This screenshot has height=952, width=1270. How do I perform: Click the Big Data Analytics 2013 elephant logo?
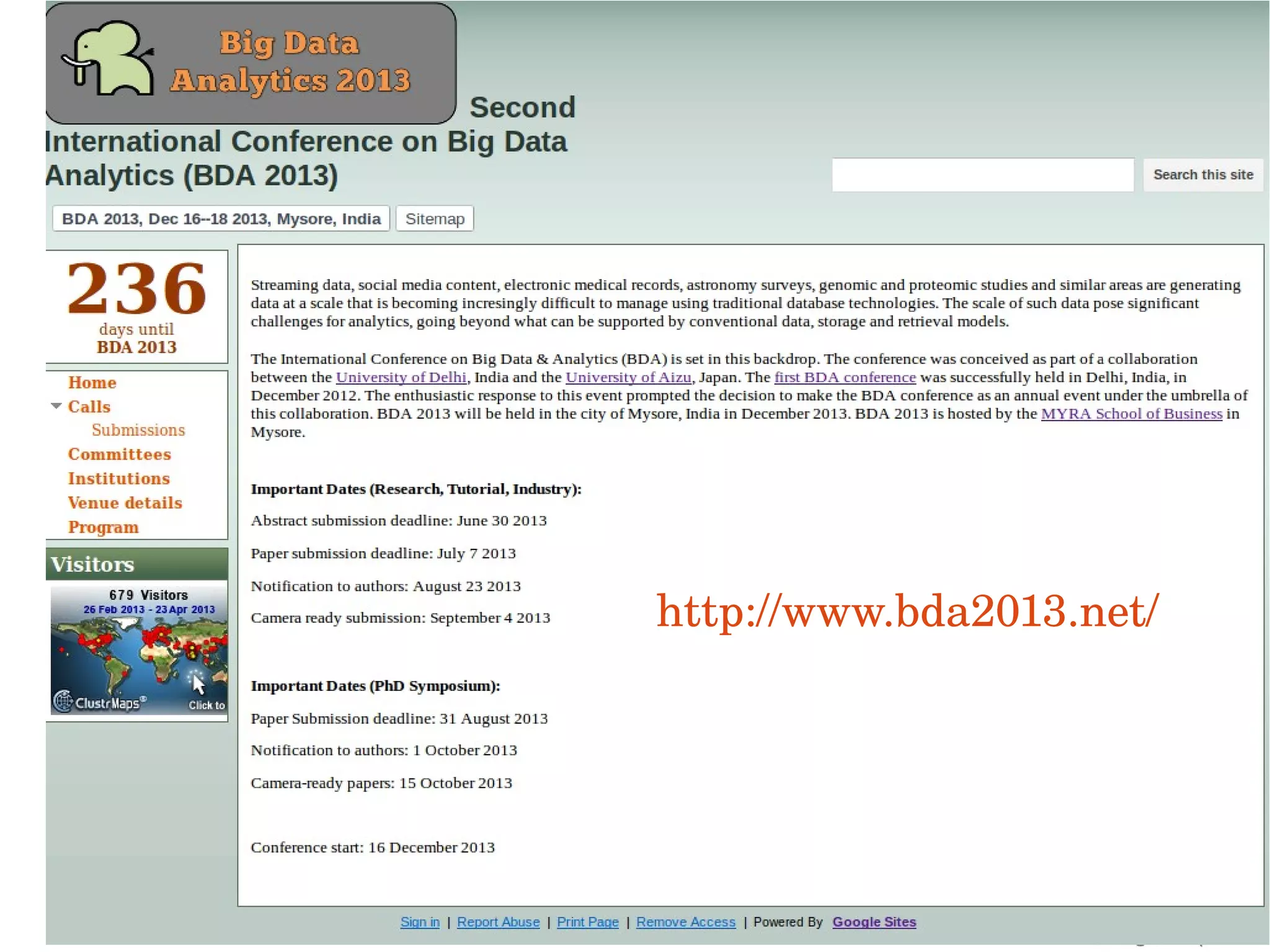(251, 63)
